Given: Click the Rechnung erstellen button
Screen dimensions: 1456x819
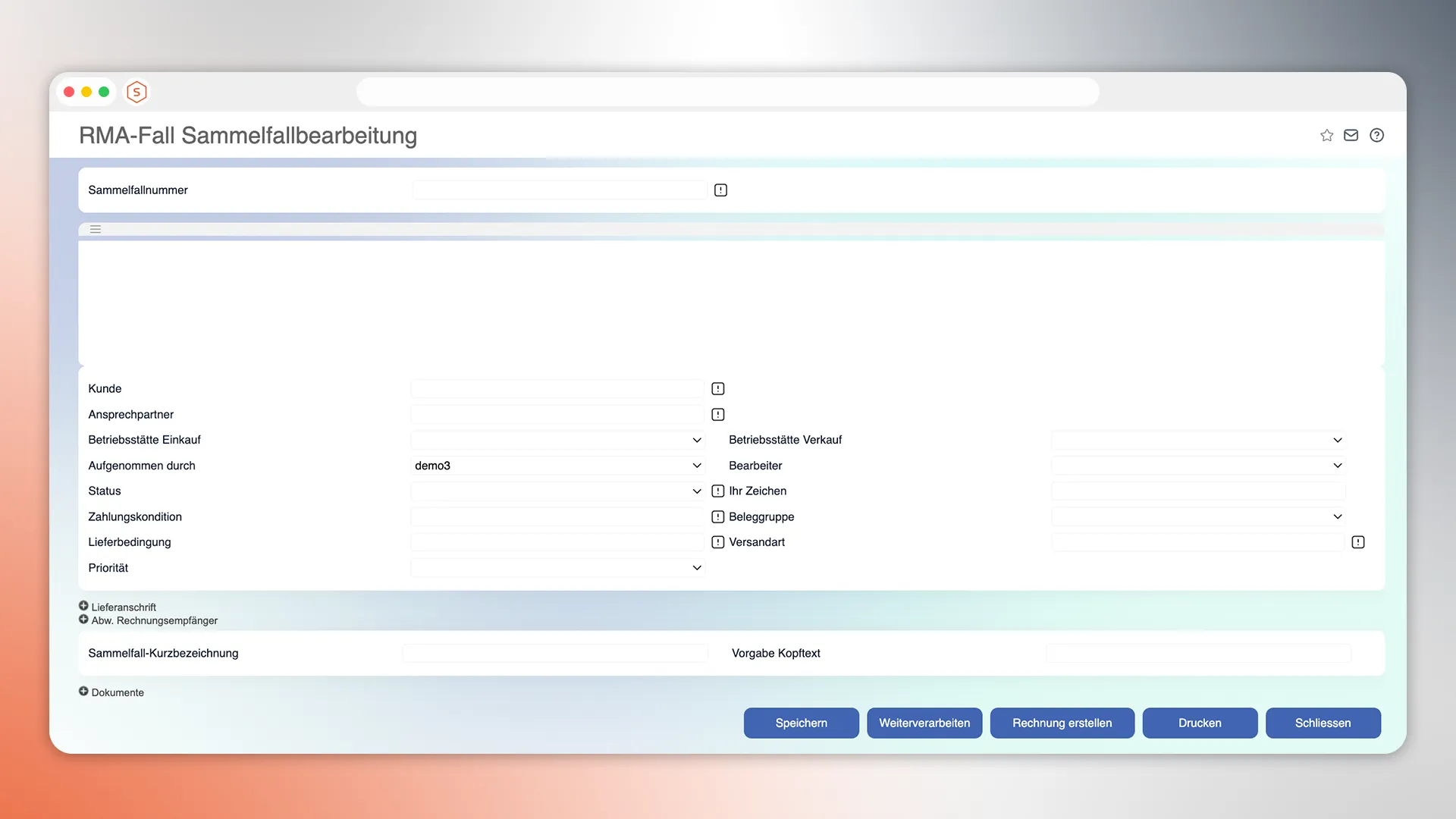Looking at the screenshot, I should pos(1062,723).
